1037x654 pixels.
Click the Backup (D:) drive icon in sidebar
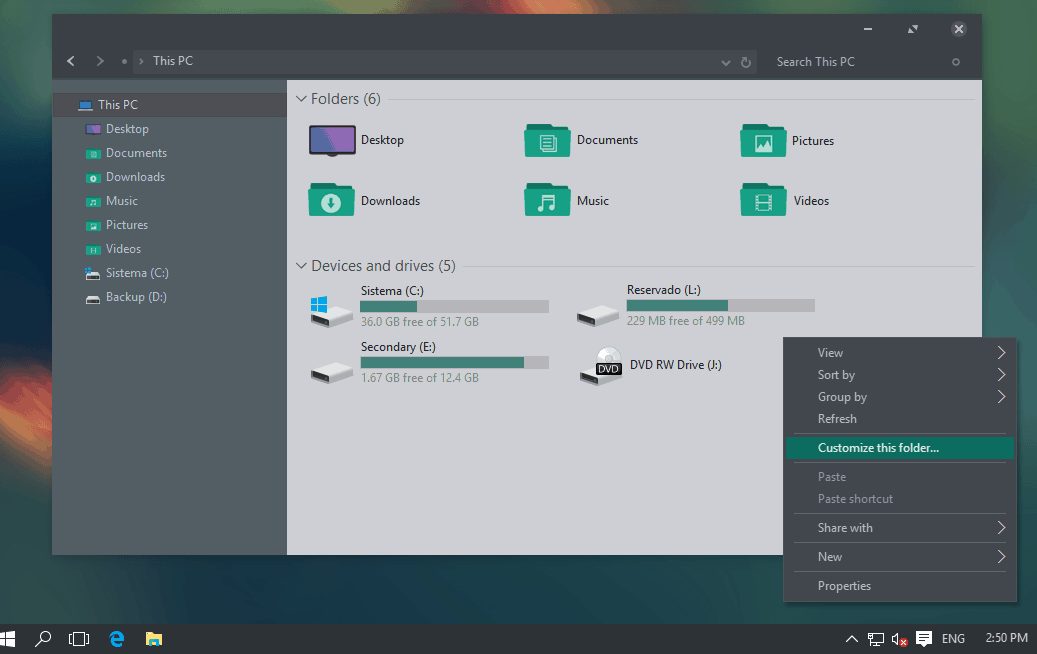(x=93, y=298)
